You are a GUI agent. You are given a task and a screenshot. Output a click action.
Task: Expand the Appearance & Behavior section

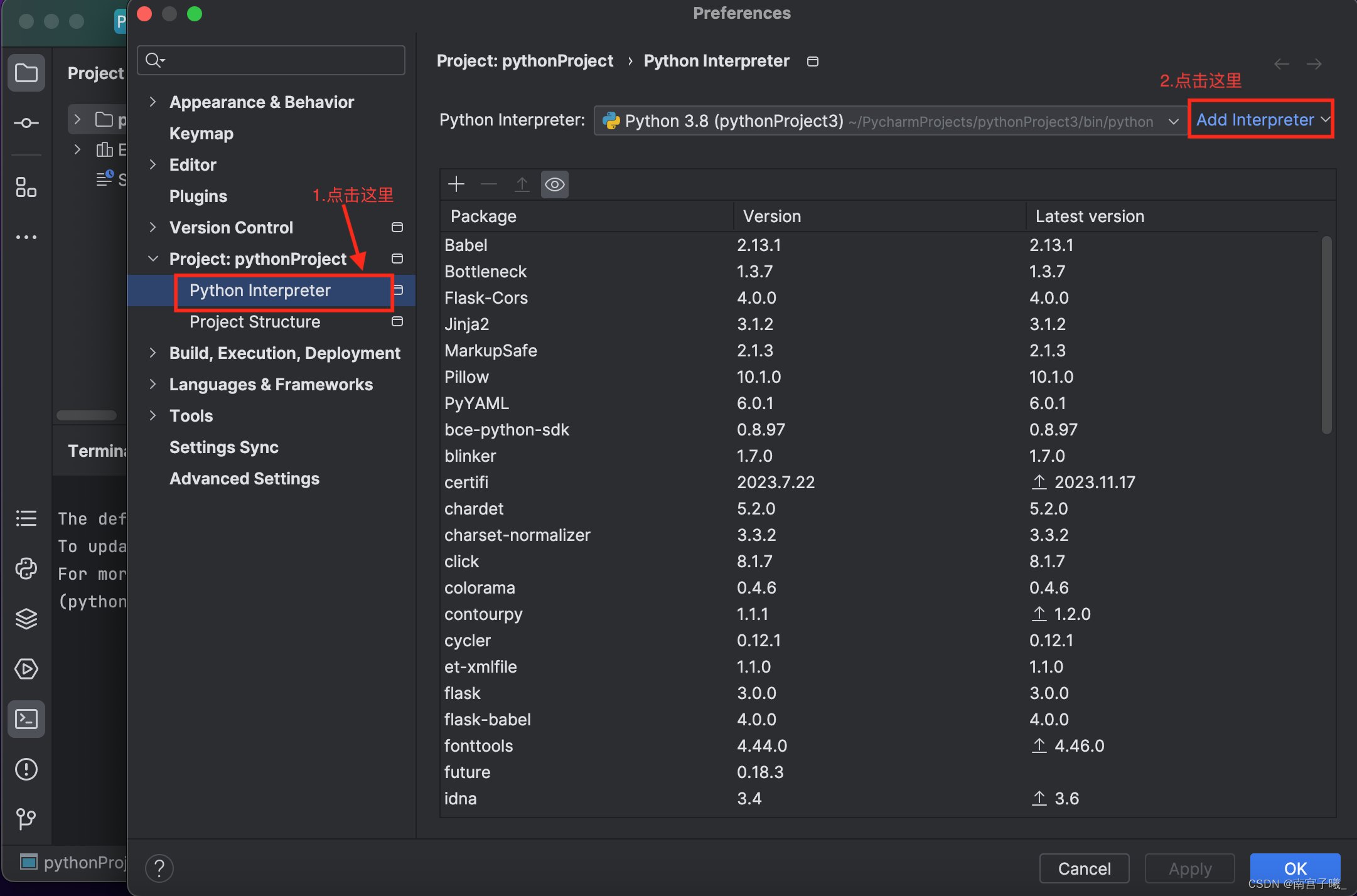[x=154, y=102]
